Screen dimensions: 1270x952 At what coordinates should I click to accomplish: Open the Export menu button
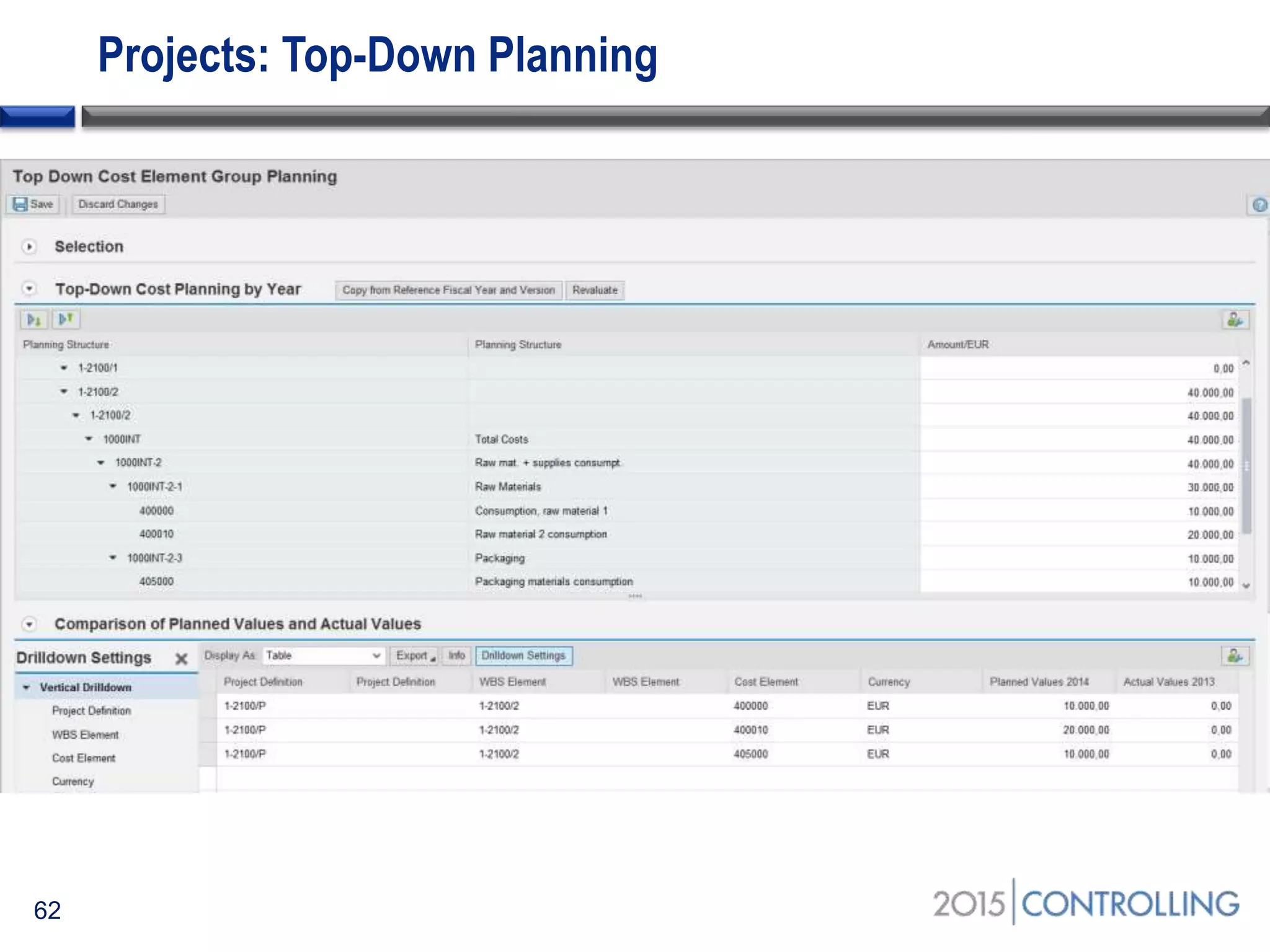point(415,656)
